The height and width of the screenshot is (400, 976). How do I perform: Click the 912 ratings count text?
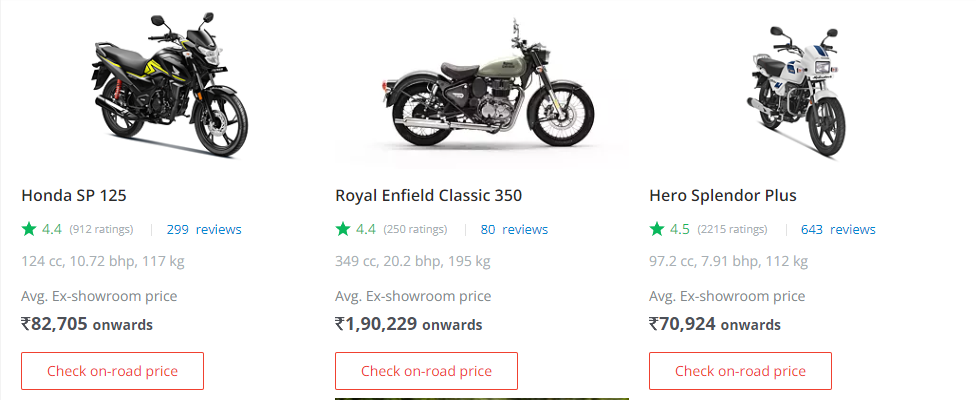pyautogui.click(x=101, y=230)
